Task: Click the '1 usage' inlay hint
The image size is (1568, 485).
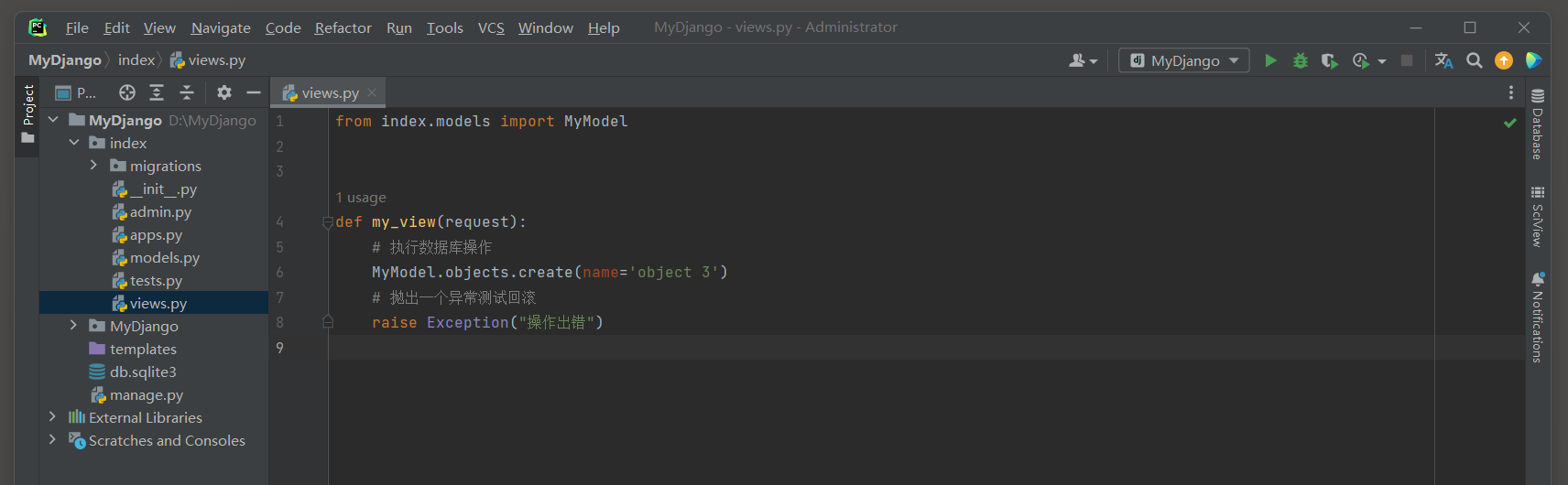Action: click(x=361, y=198)
